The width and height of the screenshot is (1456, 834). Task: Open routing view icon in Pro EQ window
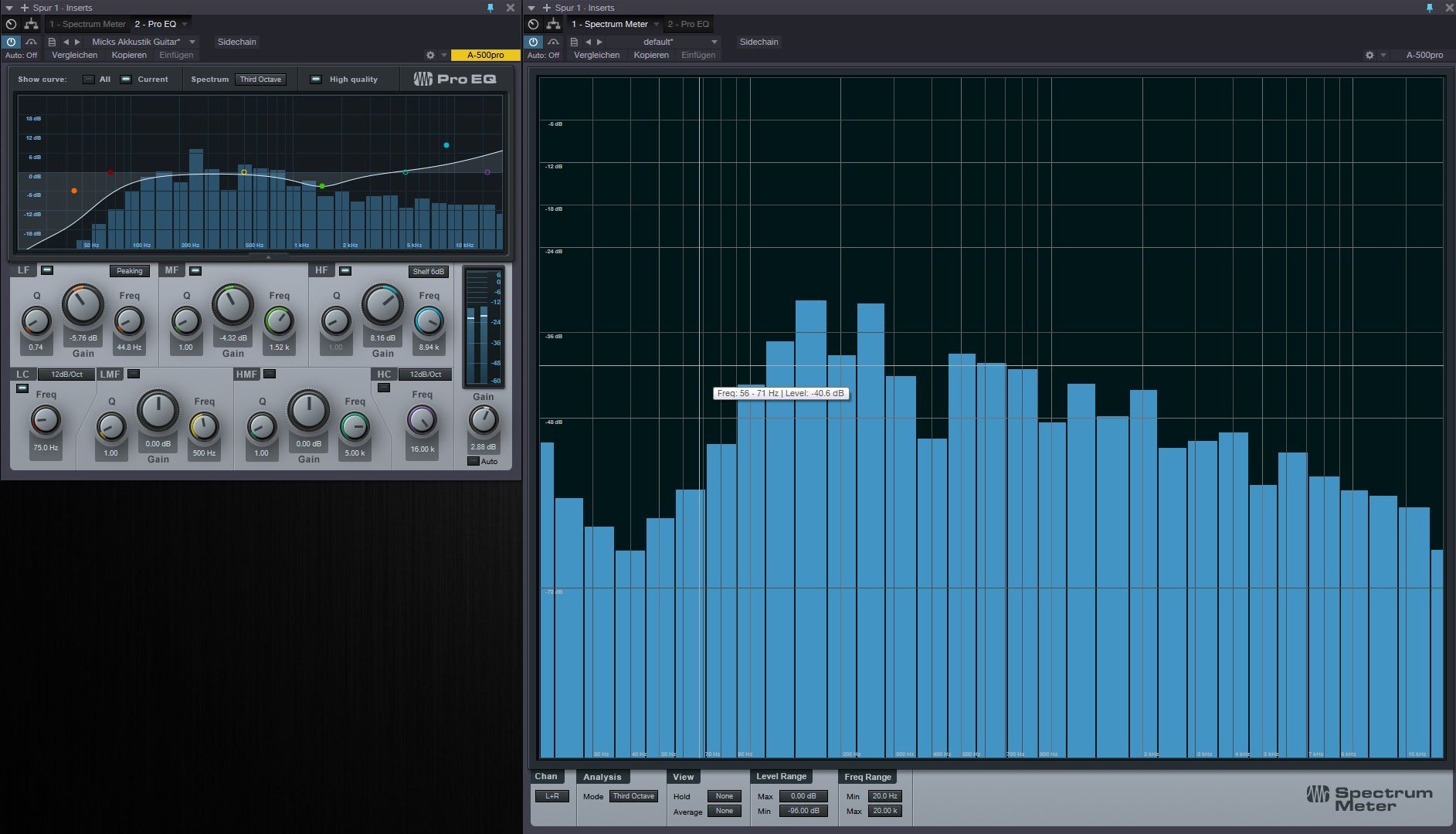point(31,24)
